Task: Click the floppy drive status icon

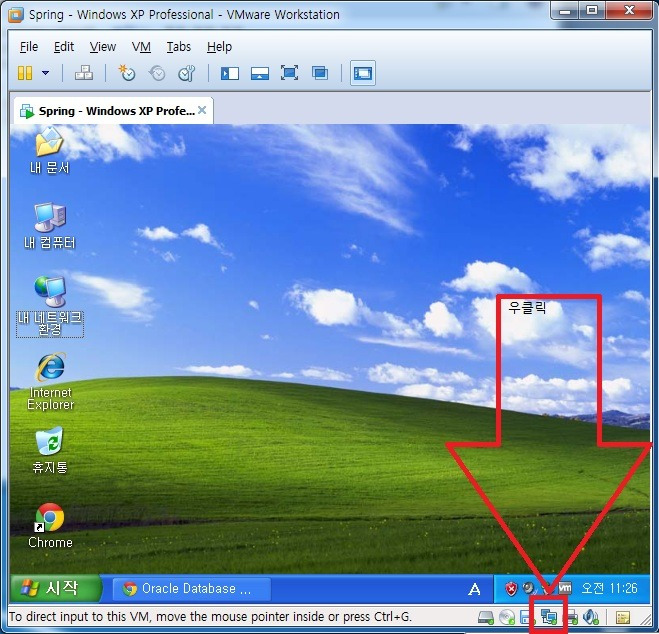Action: point(527,617)
